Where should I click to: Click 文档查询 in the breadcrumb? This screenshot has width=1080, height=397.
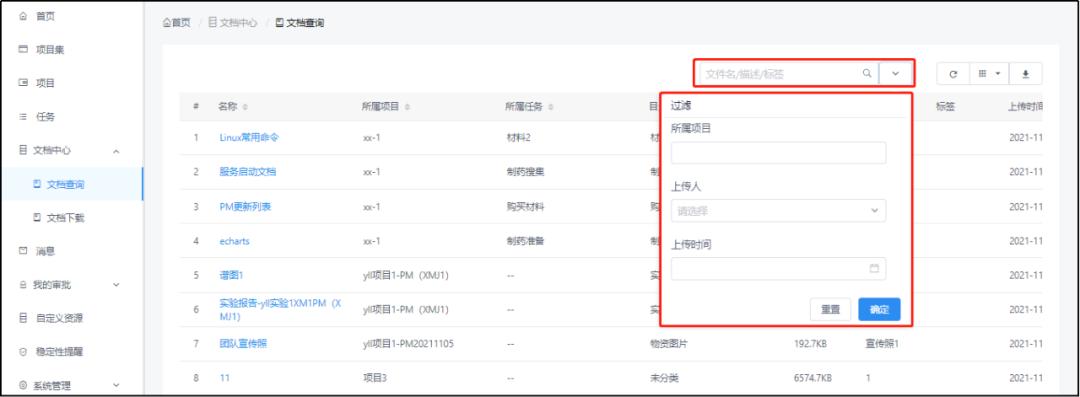coord(300,23)
